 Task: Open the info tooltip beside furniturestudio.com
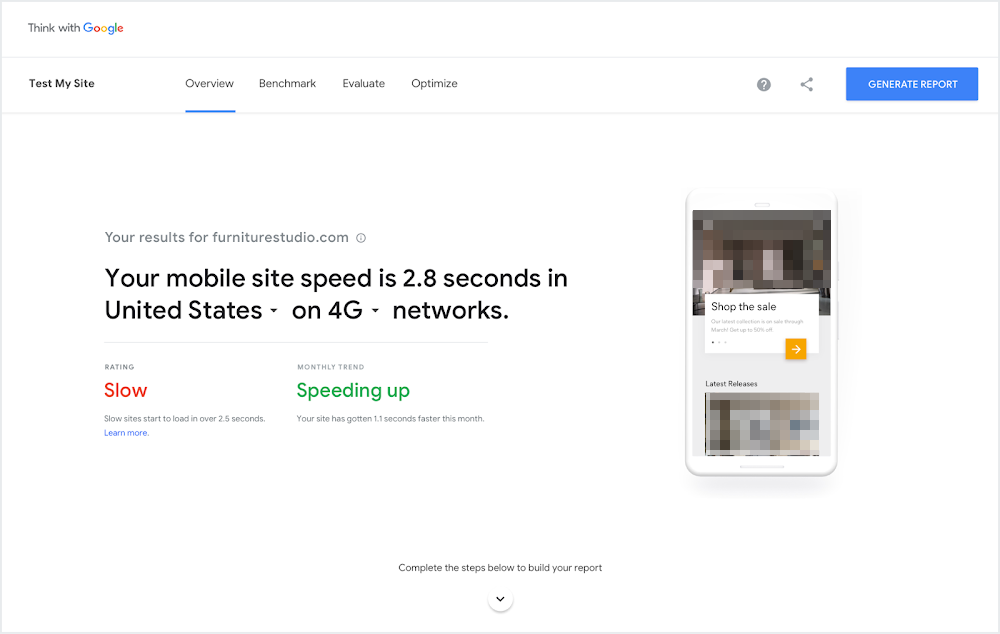coord(361,237)
